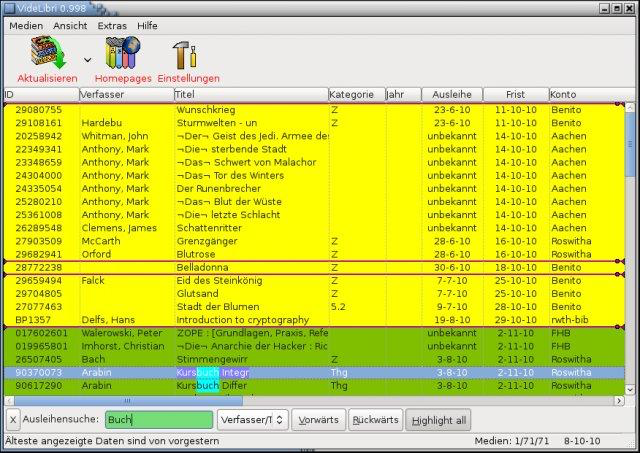Sort by Jahr column header
This screenshot has width=640, height=453.
point(403,94)
